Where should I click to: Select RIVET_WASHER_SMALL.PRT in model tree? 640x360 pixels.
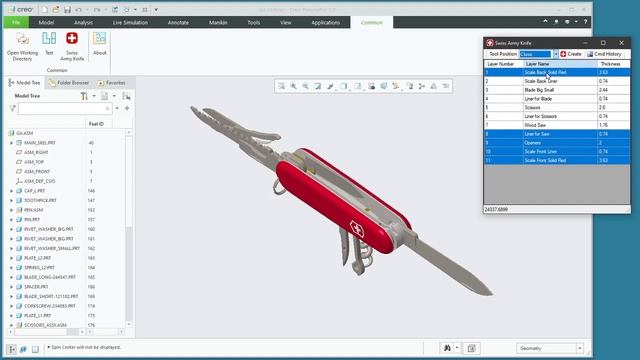(x=52, y=248)
